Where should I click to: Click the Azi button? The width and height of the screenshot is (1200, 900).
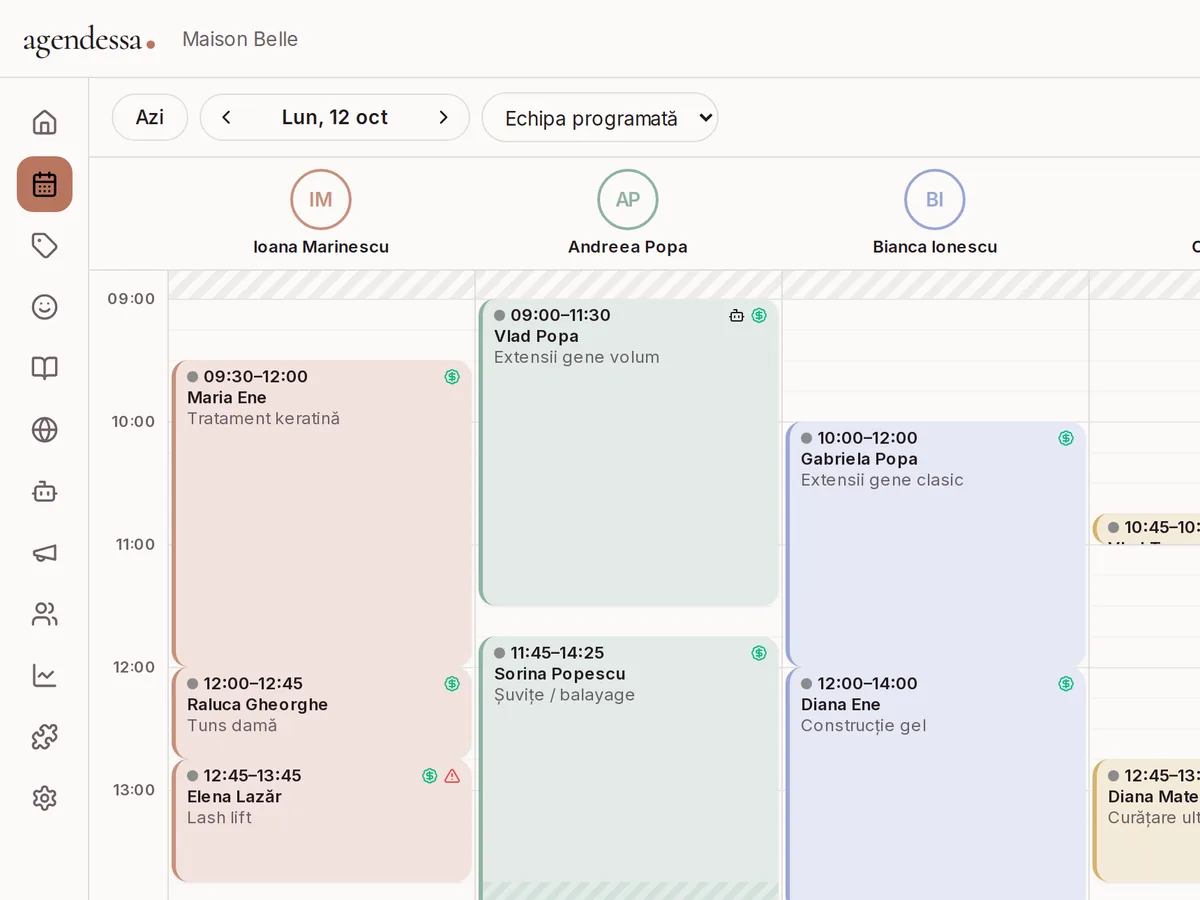point(150,117)
